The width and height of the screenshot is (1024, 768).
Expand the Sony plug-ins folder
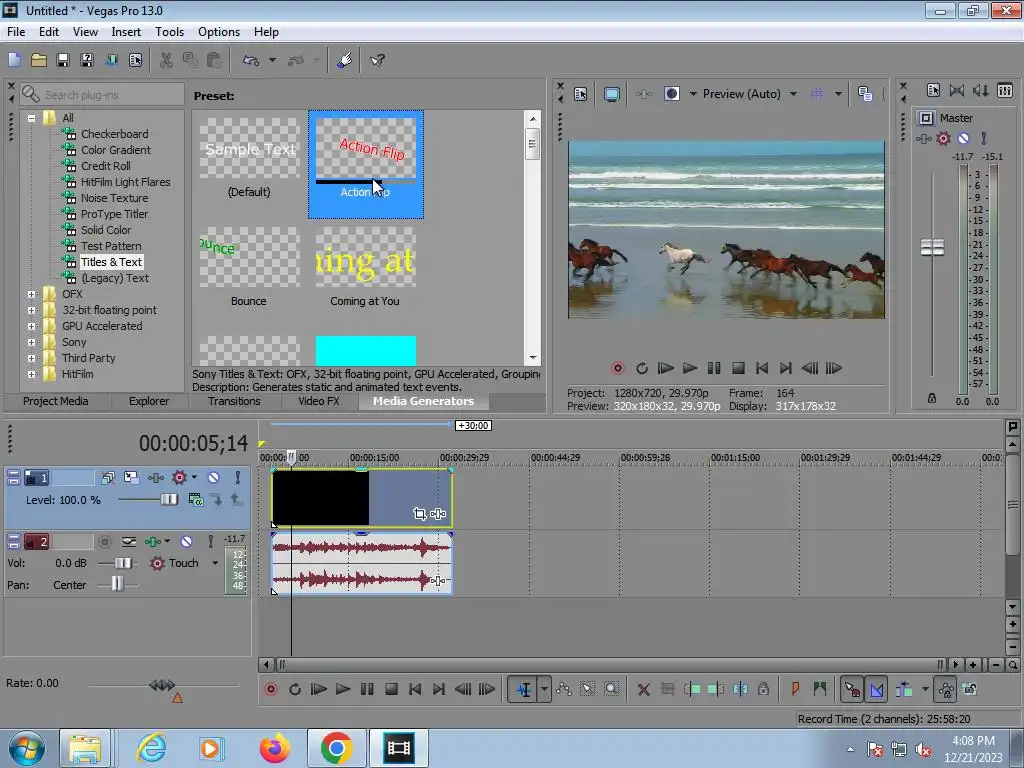[31, 342]
